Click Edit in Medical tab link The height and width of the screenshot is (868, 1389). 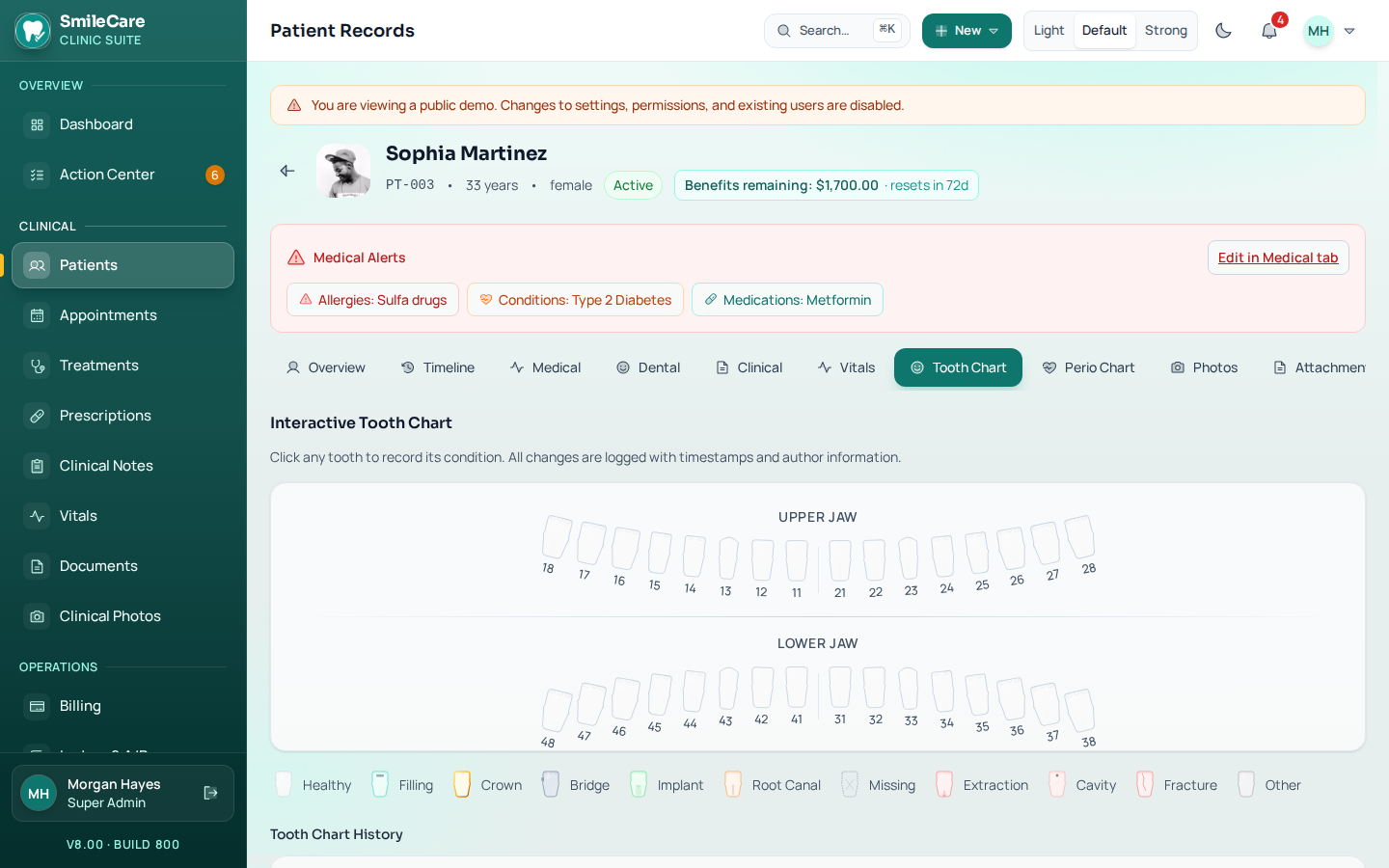1278,258
